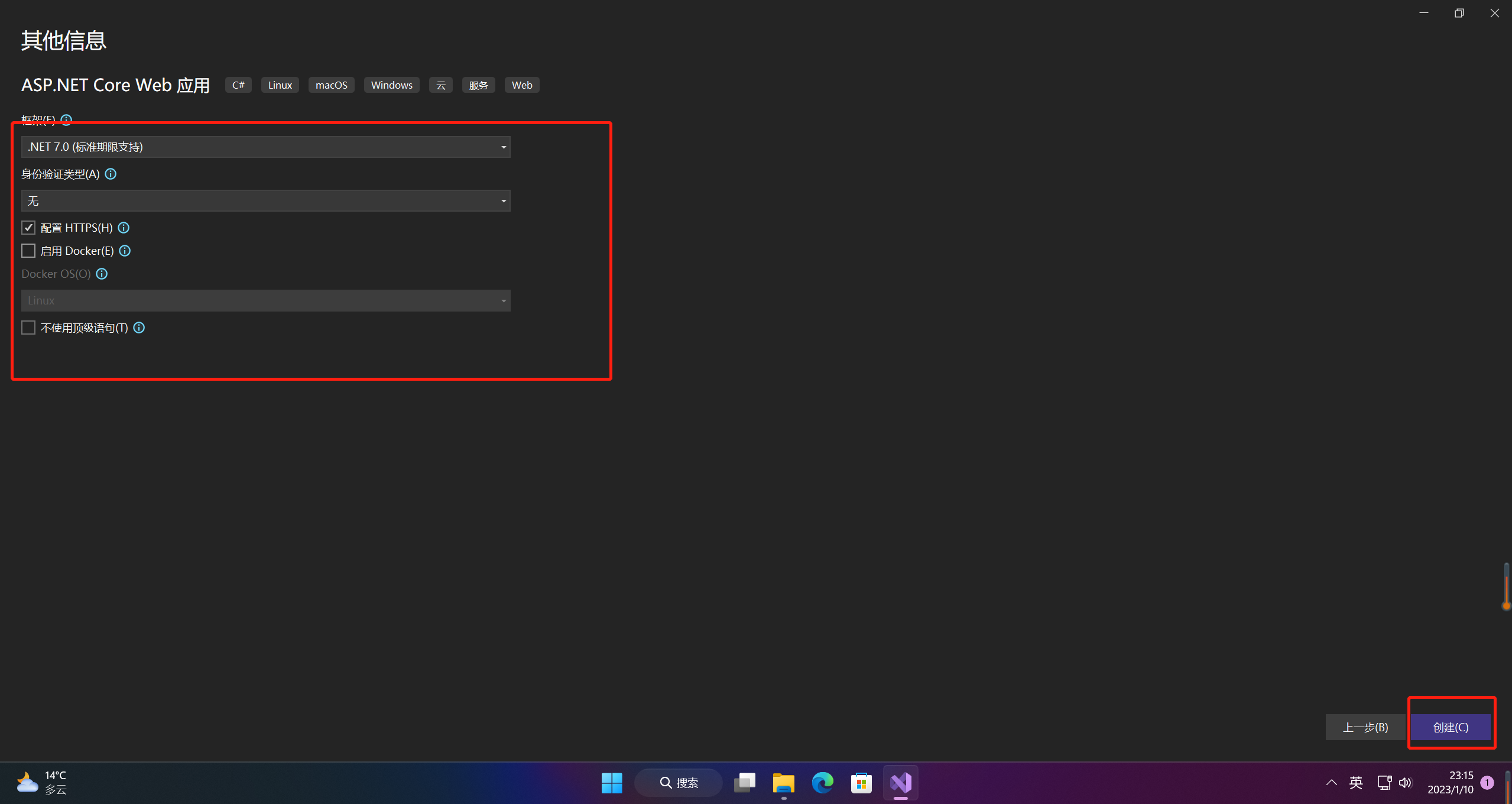Click Visual Studio icon in the taskbar
The height and width of the screenshot is (804, 1512).
[901, 783]
